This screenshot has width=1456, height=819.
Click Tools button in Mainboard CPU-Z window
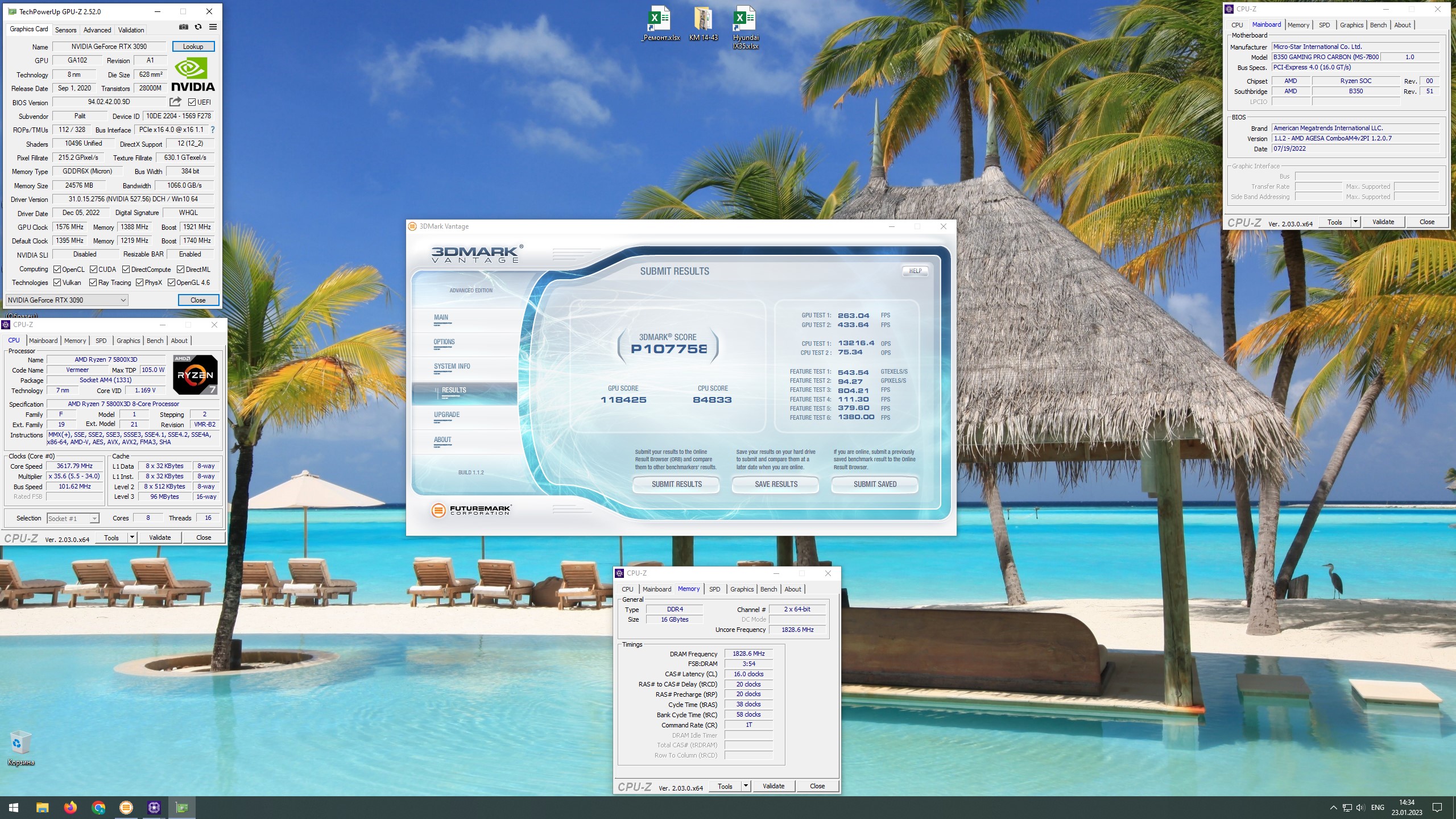coord(1334,222)
